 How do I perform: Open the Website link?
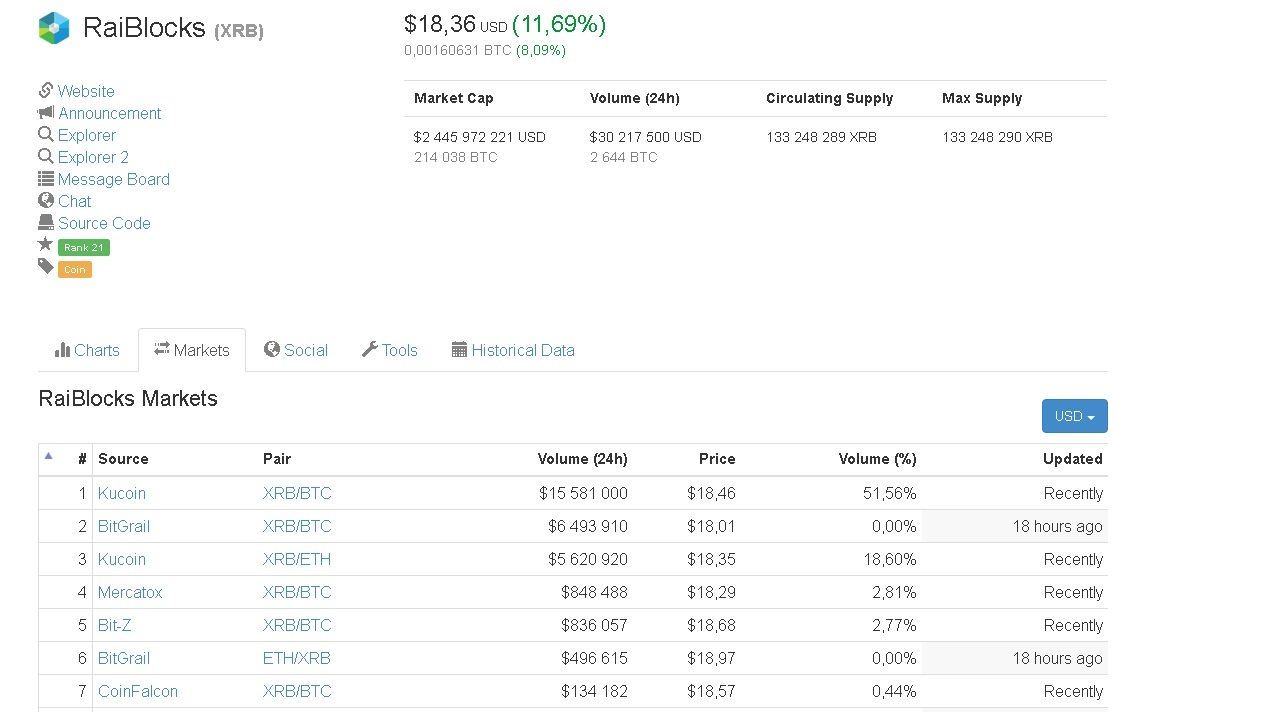(86, 91)
